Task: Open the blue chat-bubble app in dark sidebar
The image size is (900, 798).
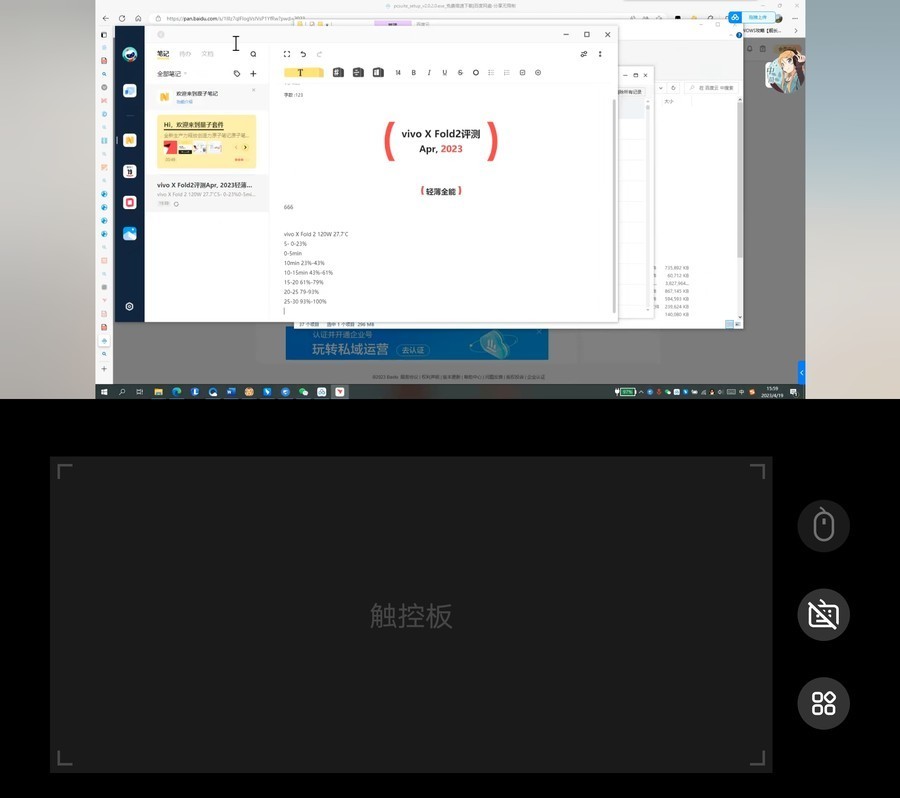Action: pos(130,91)
